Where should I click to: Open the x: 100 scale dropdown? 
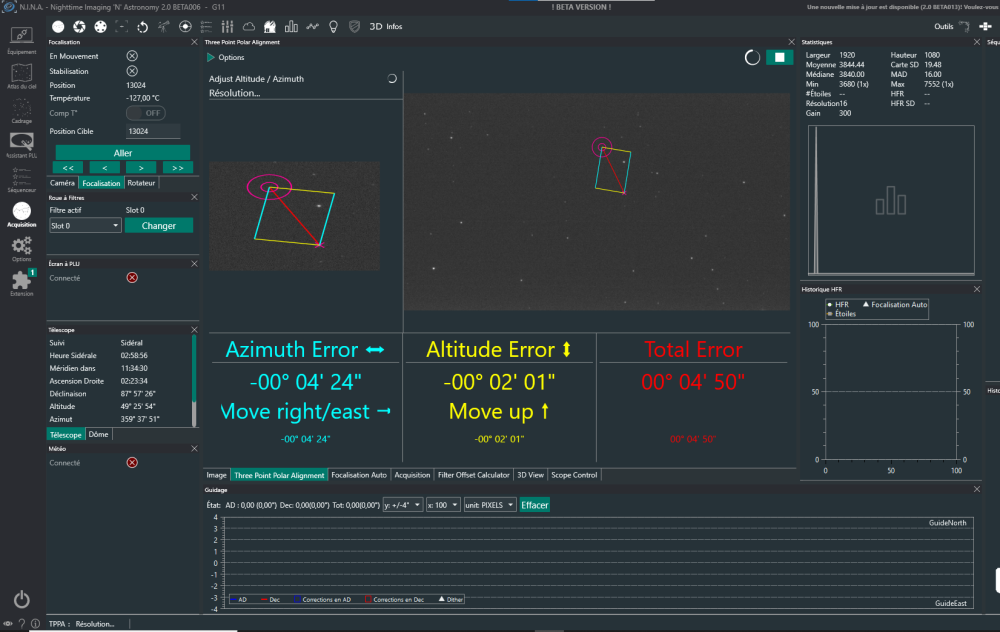coord(443,505)
